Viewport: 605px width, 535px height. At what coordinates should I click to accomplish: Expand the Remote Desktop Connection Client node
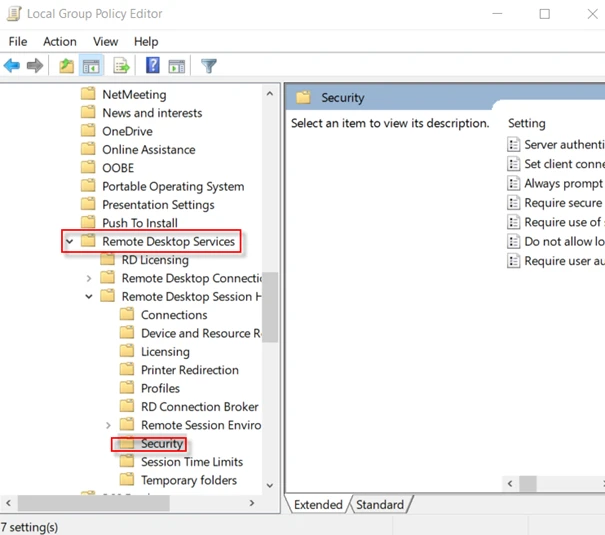(89, 278)
